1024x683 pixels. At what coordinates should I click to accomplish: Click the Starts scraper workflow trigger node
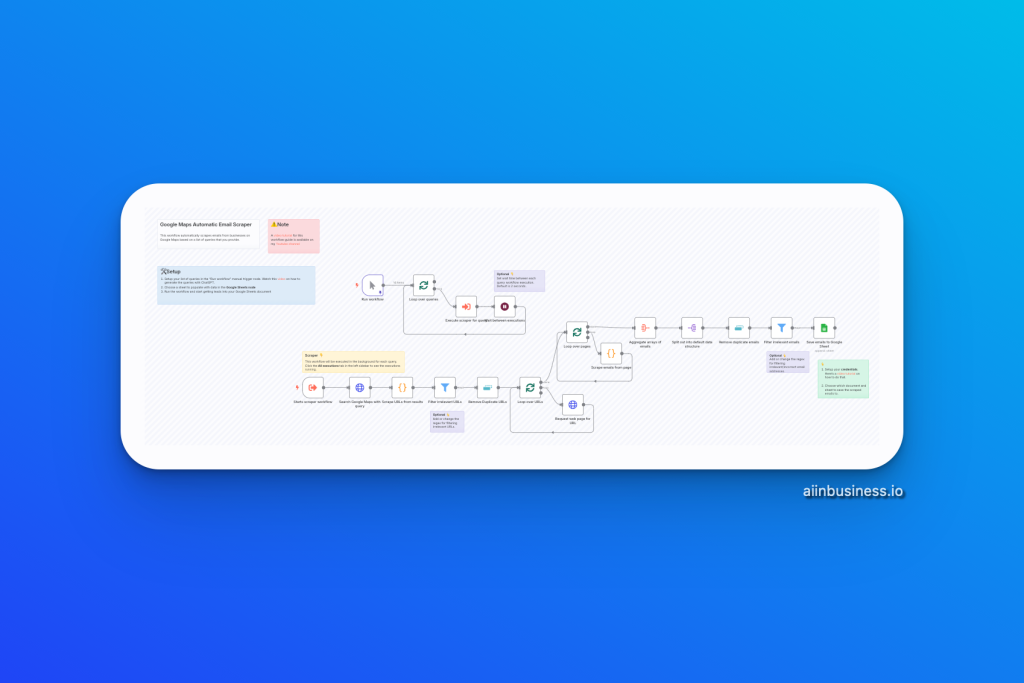click(313, 387)
